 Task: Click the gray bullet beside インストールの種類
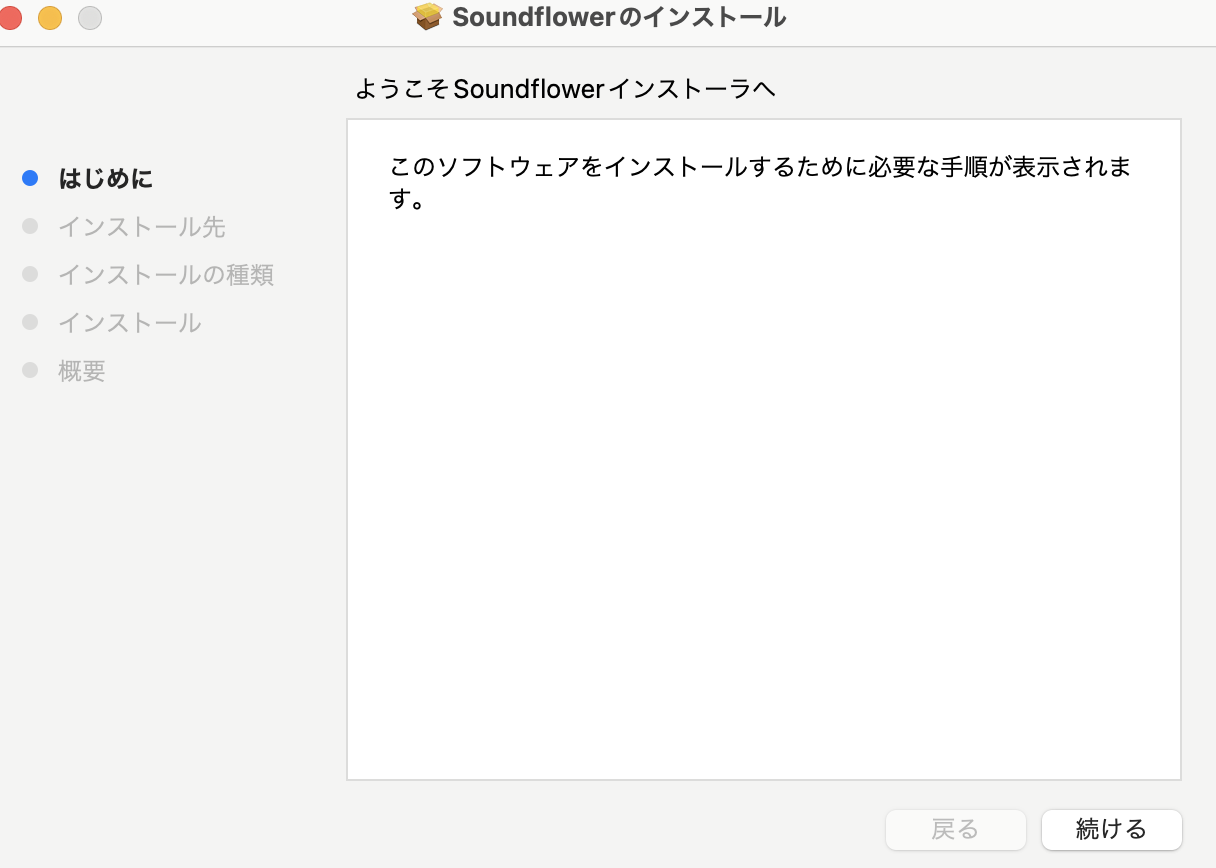pyautogui.click(x=30, y=275)
